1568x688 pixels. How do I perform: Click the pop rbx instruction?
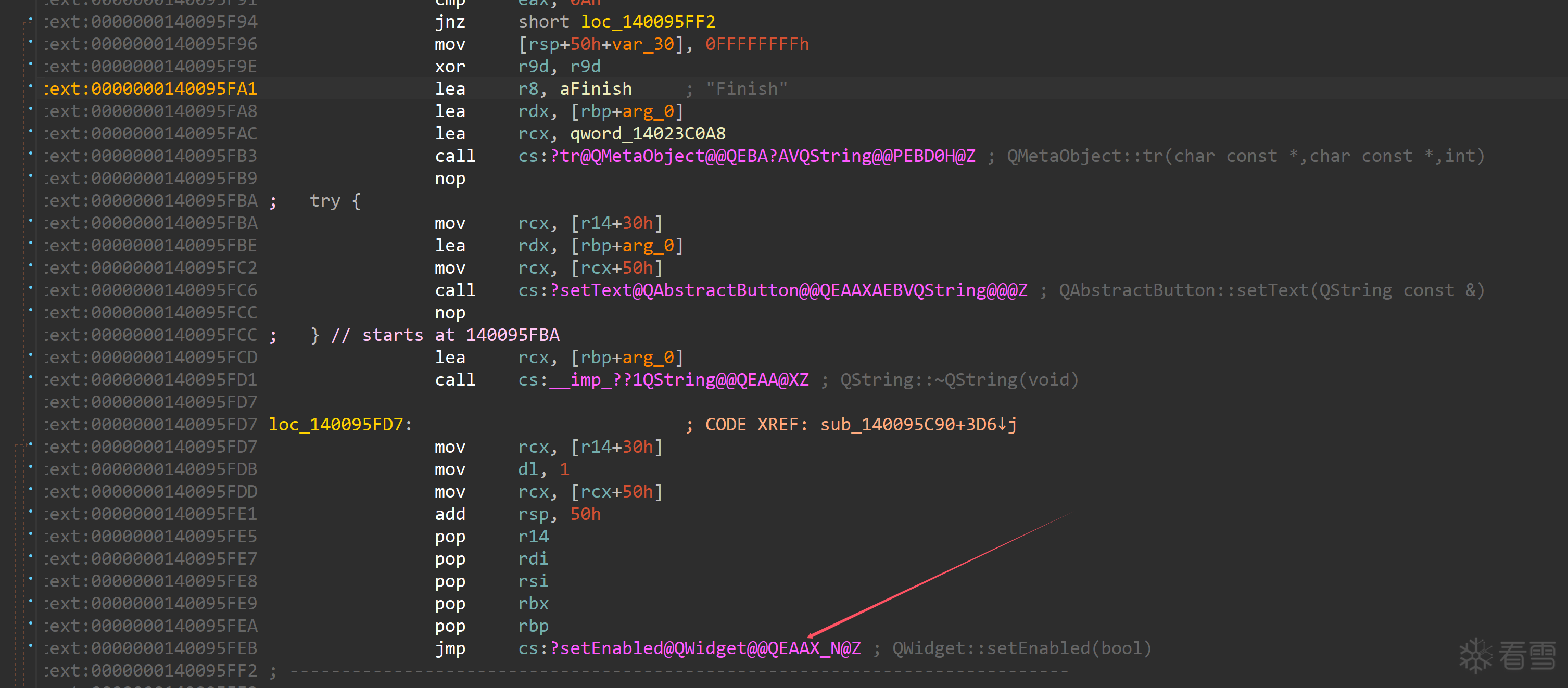[x=492, y=604]
